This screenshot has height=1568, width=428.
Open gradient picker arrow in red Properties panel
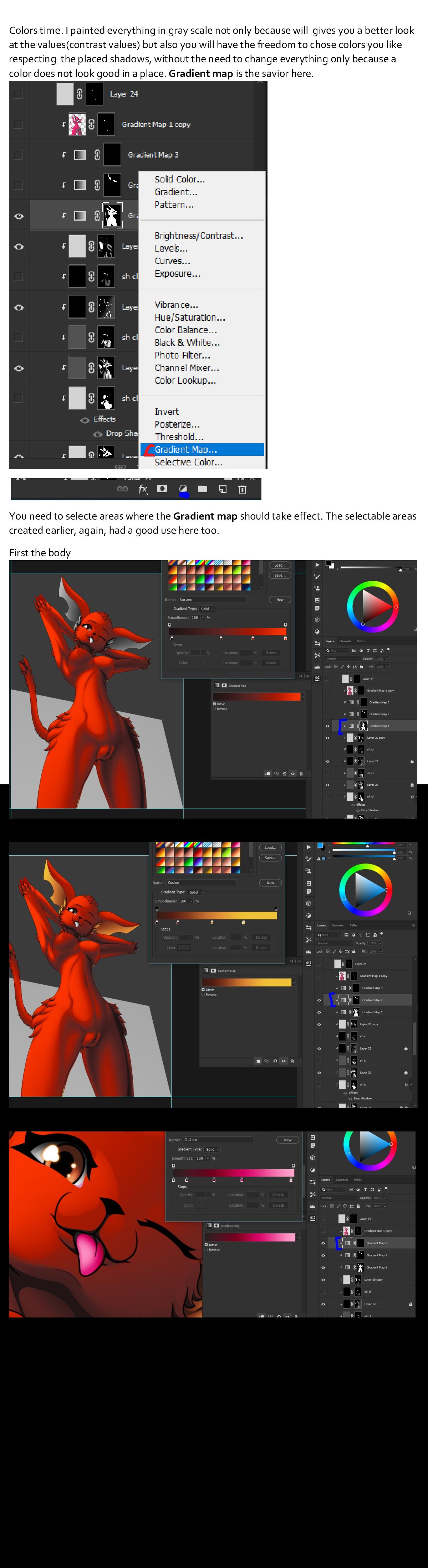tap(302, 696)
